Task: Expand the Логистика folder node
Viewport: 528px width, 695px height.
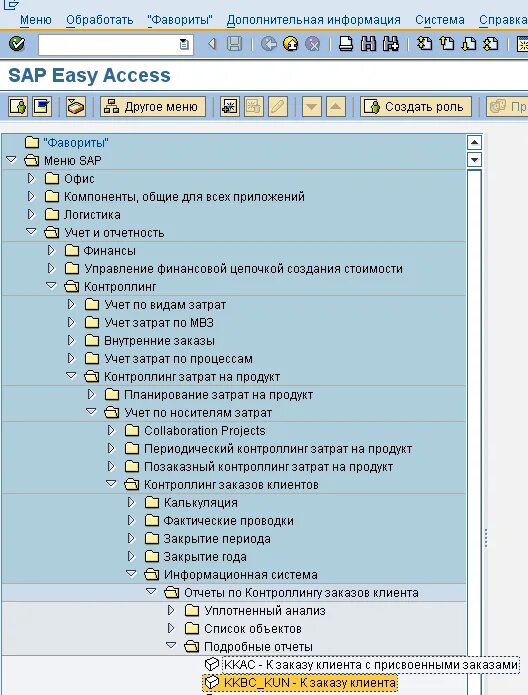Action: tap(31, 214)
